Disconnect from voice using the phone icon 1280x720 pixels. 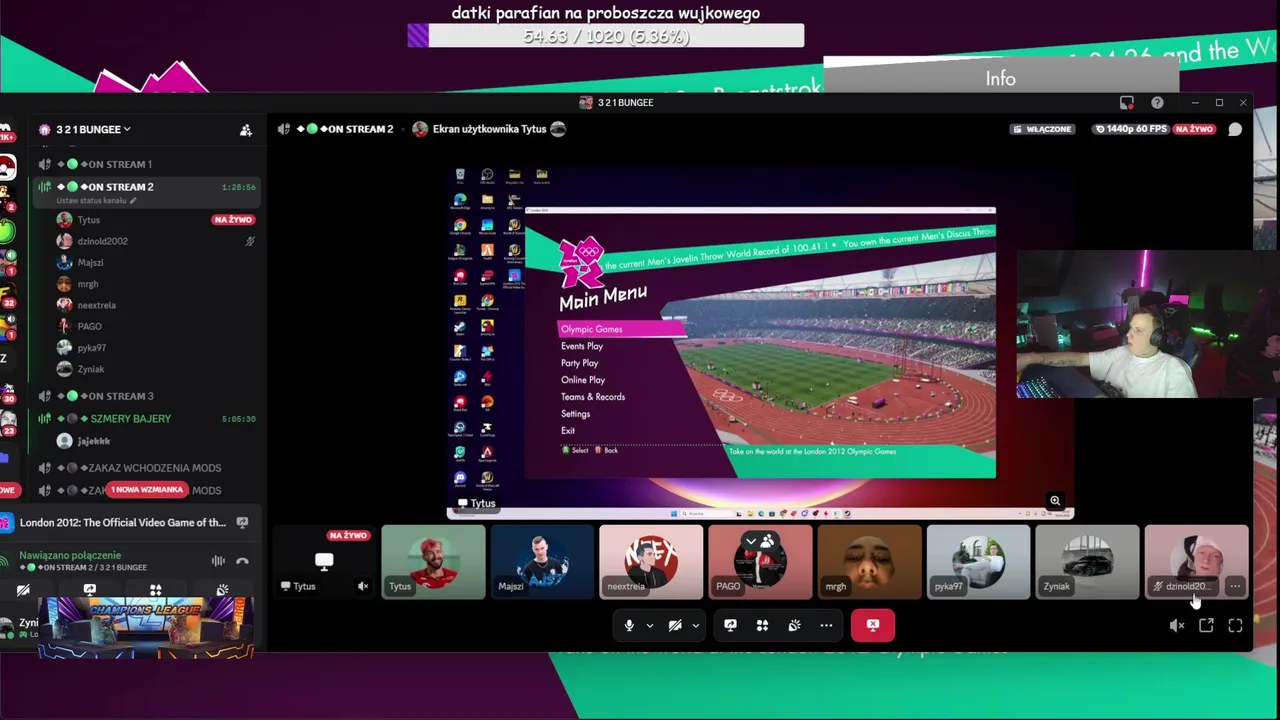(x=242, y=561)
